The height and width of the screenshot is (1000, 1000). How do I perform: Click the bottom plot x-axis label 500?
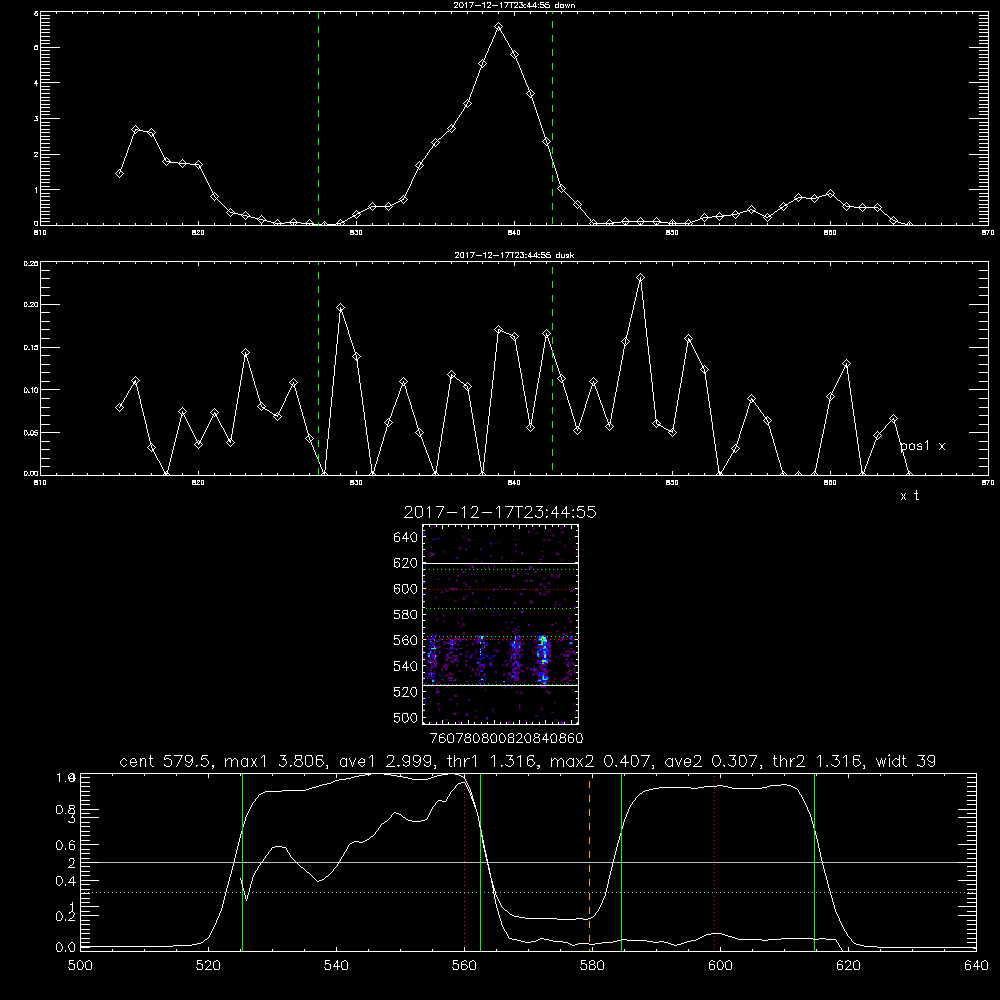[x=80, y=966]
